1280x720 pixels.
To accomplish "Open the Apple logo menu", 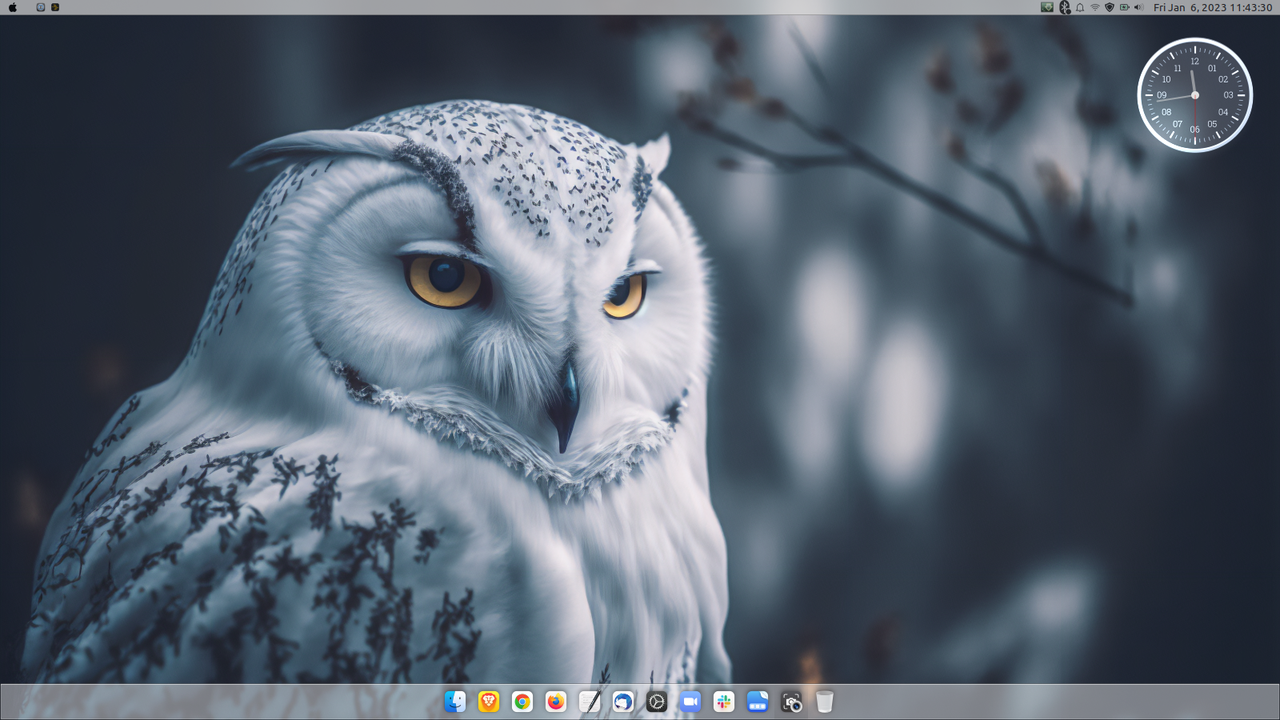I will click(x=13, y=7).
